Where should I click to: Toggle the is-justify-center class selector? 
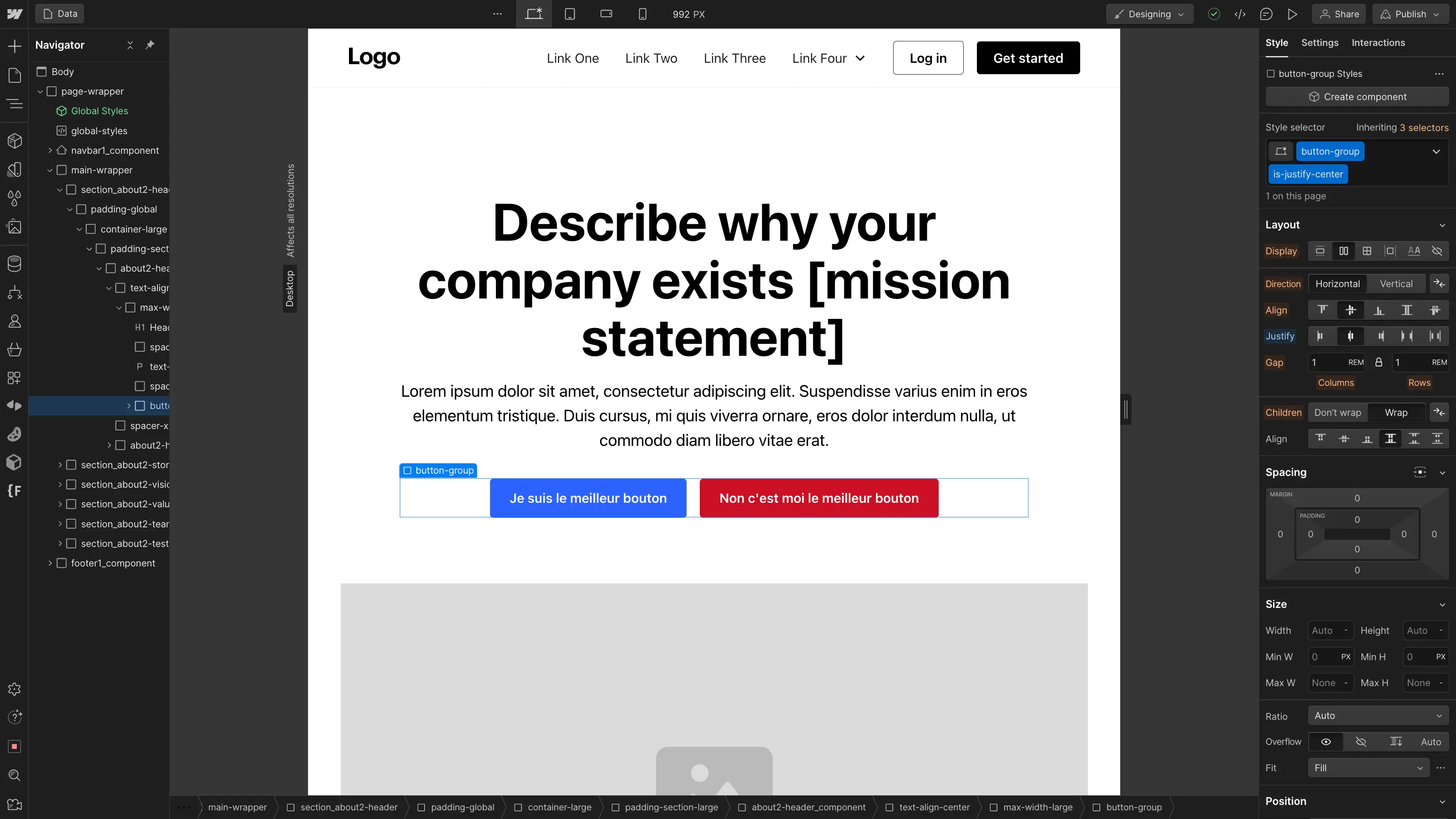pos(1308,174)
